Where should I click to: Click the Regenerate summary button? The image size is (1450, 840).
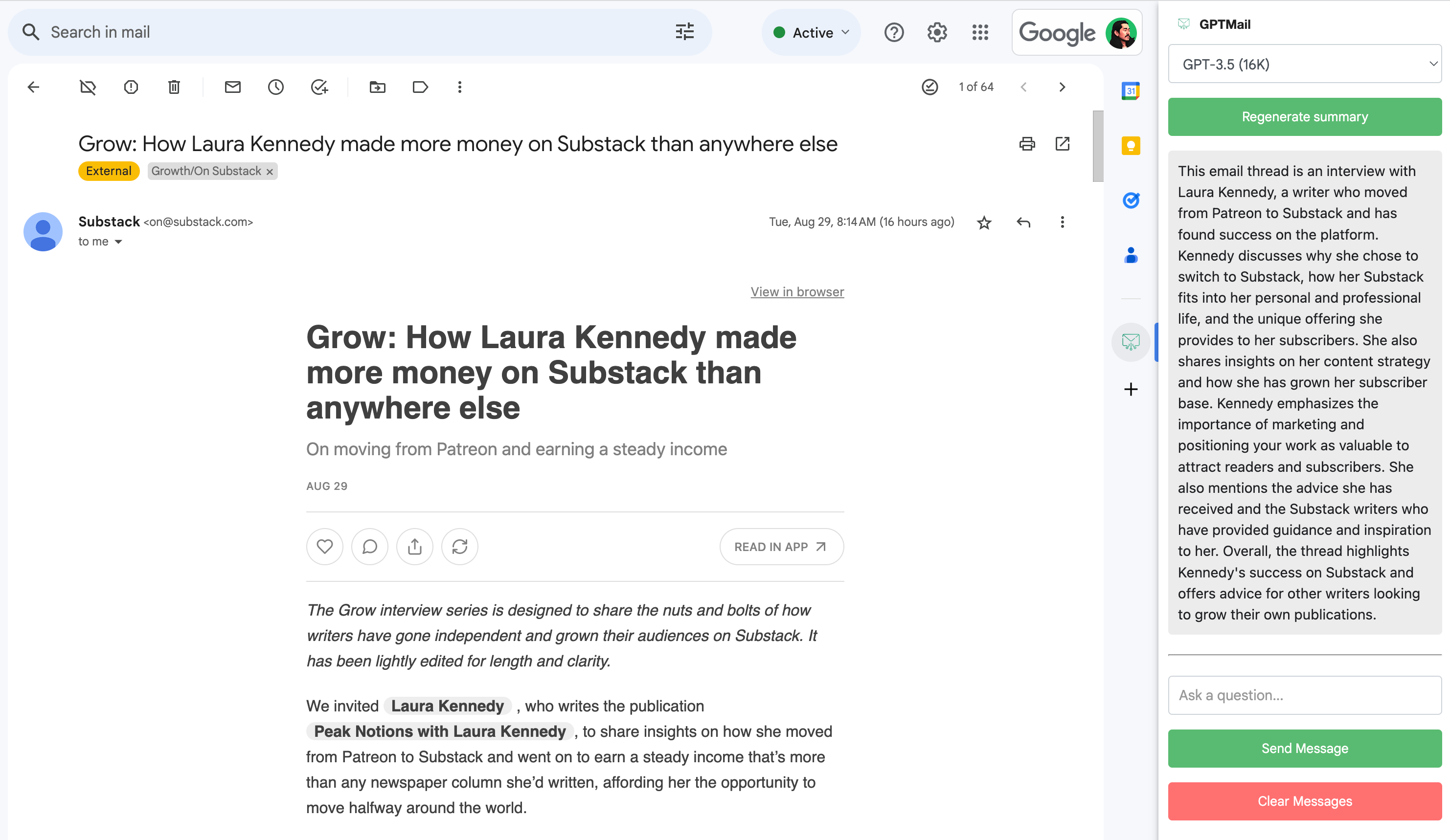click(x=1304, y=117)
